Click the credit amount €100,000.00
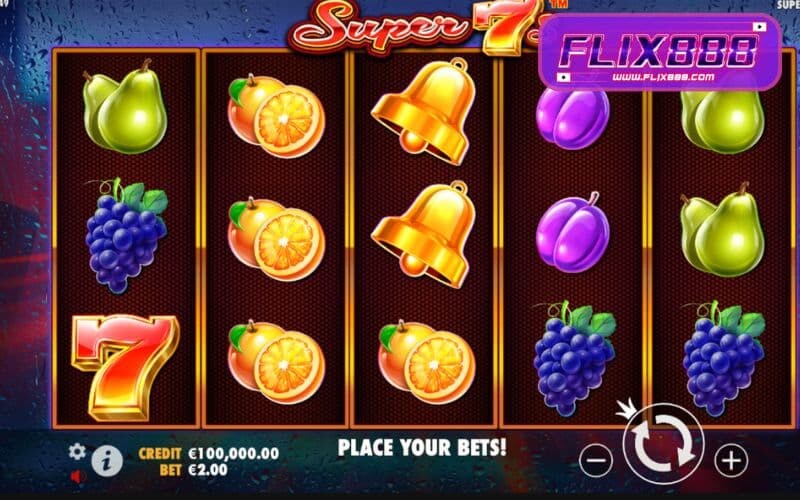This screenshot has width=800, height=500. pyautogui.click(x=234, y=453)
